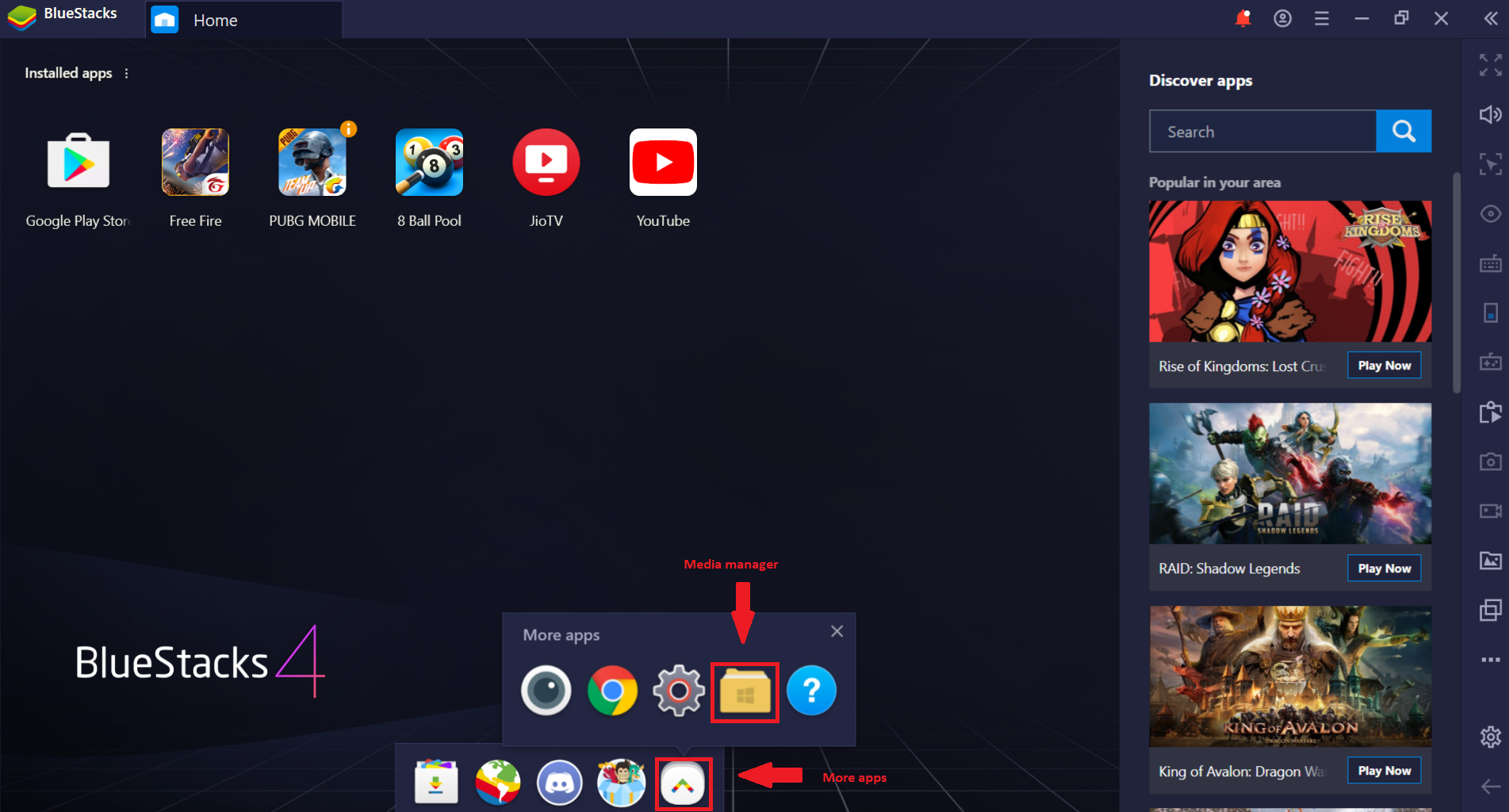Click the BlueStacks logo in title bar
This screenshot has height=812, width=1509.
pos(22,17)
